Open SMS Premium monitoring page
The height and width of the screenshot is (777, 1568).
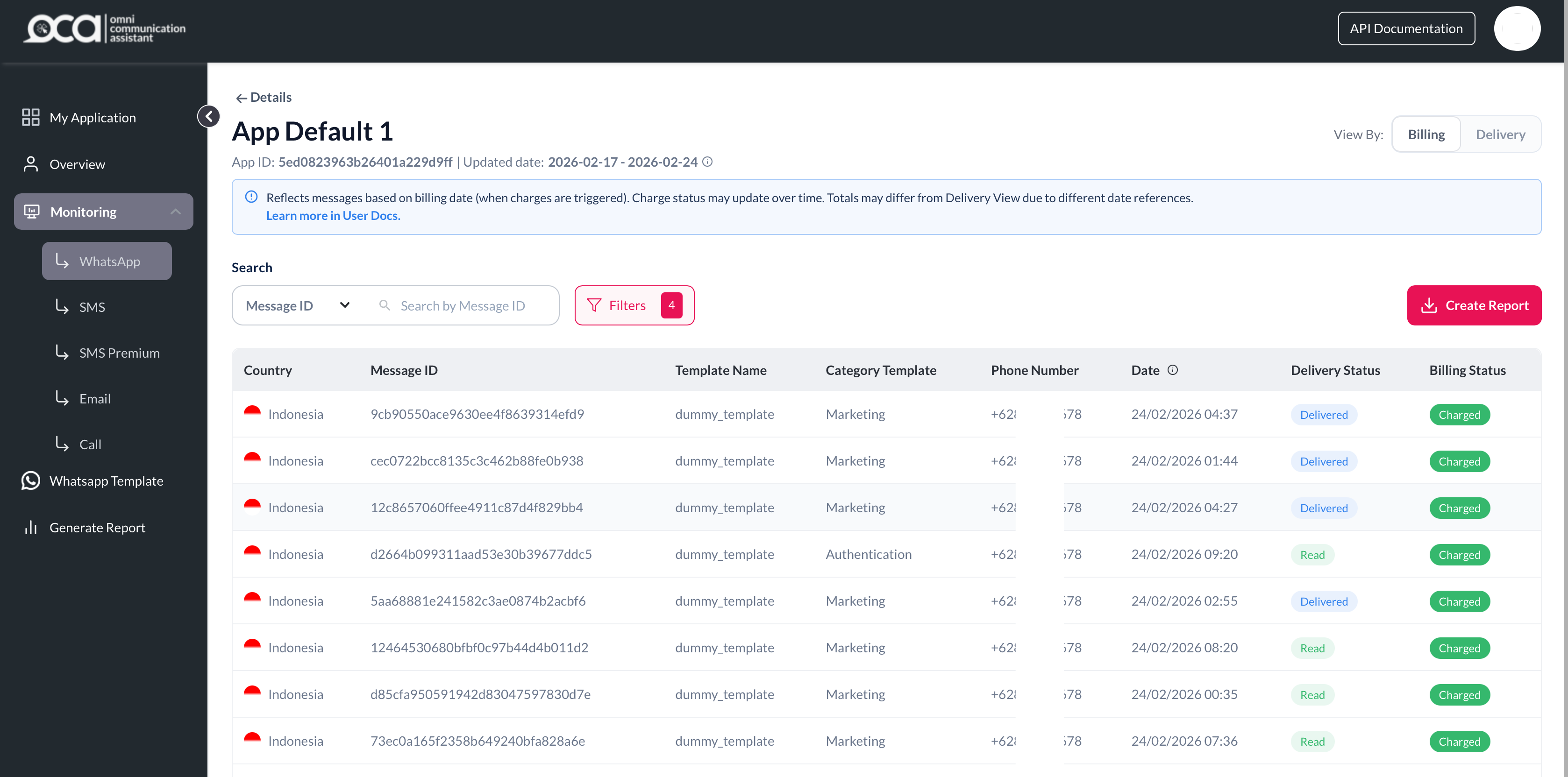pos(119,353)
